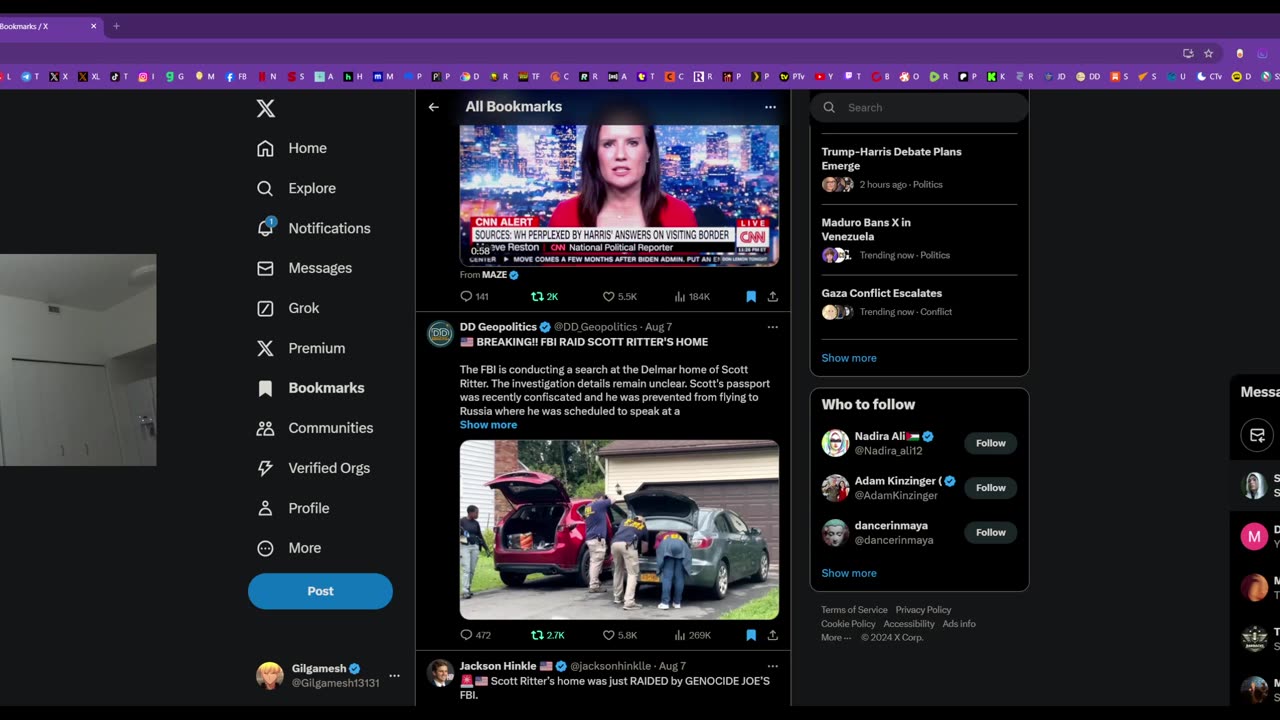Share the DD Geopolitics post

point(772,635)
